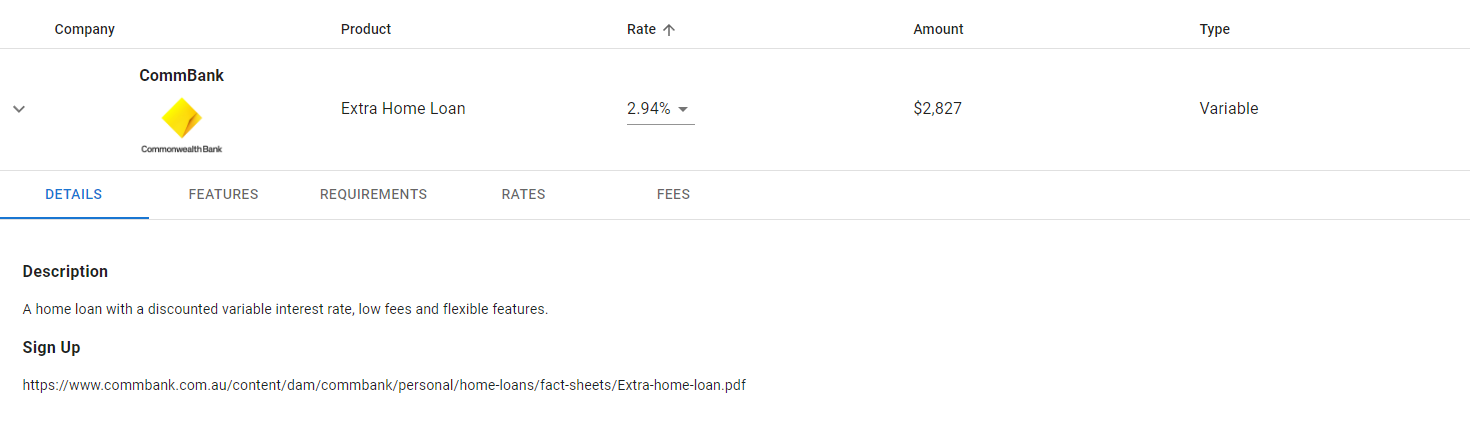Click the Rate column header label

click(x=641, y=29)
